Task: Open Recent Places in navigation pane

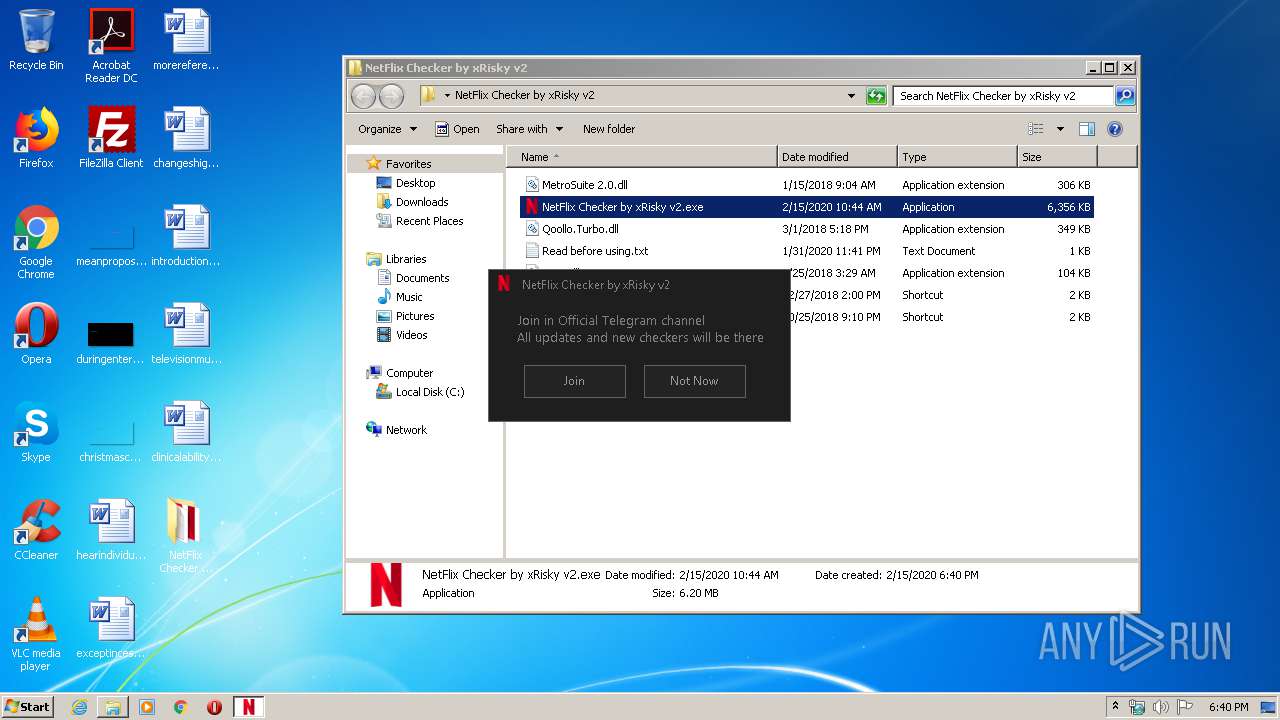Action: (x=420, y=221)
